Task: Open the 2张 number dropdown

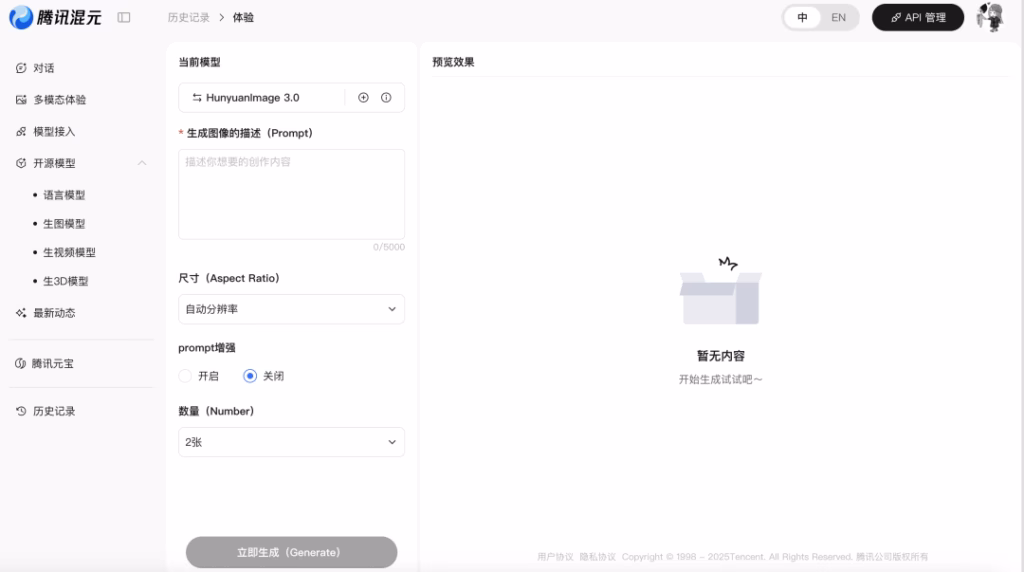Action: coord(291,442)
